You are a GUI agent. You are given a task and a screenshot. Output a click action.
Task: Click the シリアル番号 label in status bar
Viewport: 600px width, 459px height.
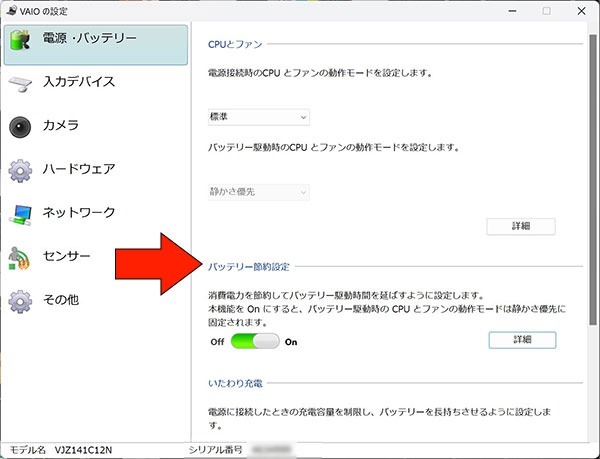(215, 449)
